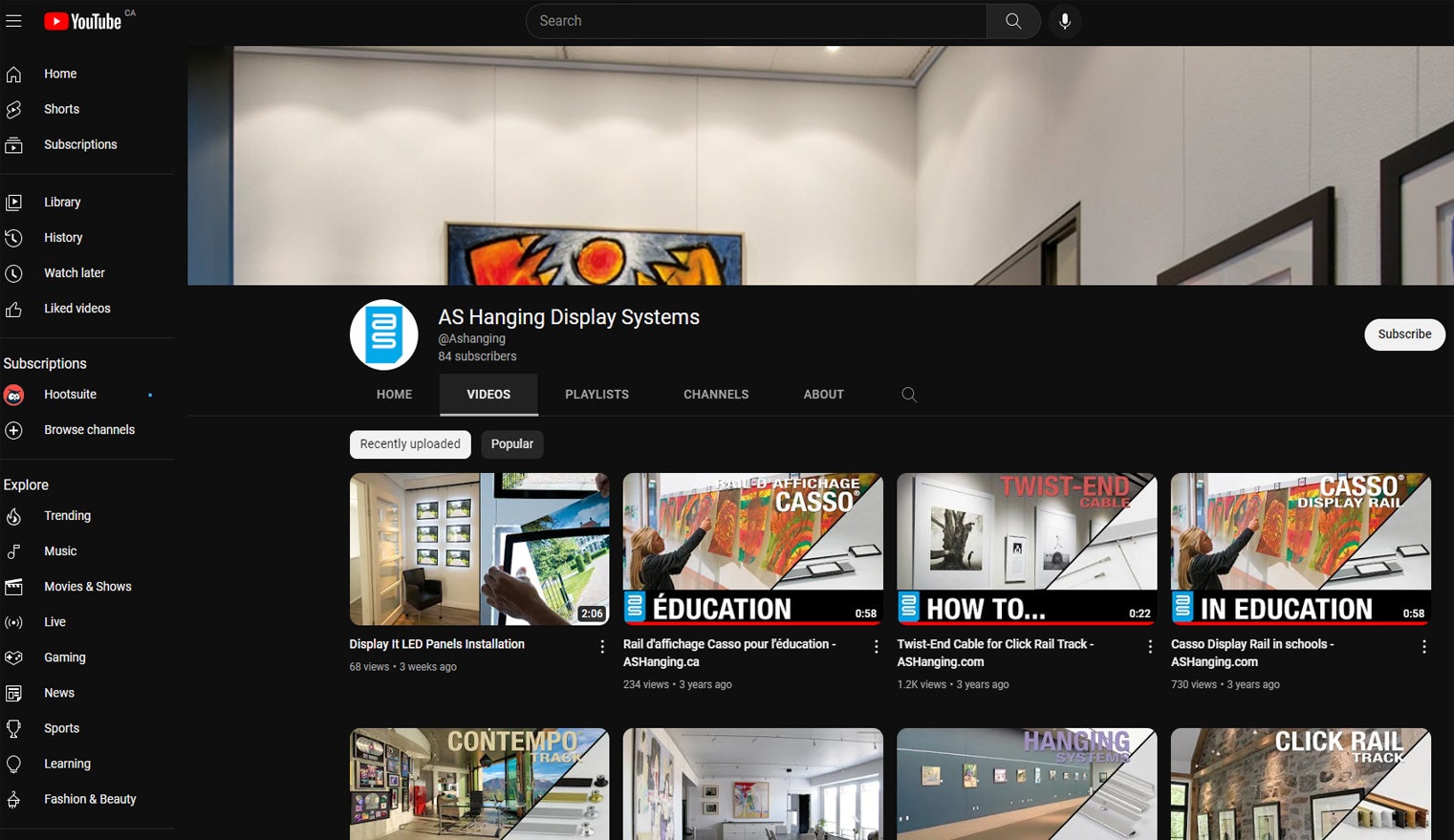Click the Hootsuite subscription label
This screenshot has width=1454, height=840.
pos(70,395)
